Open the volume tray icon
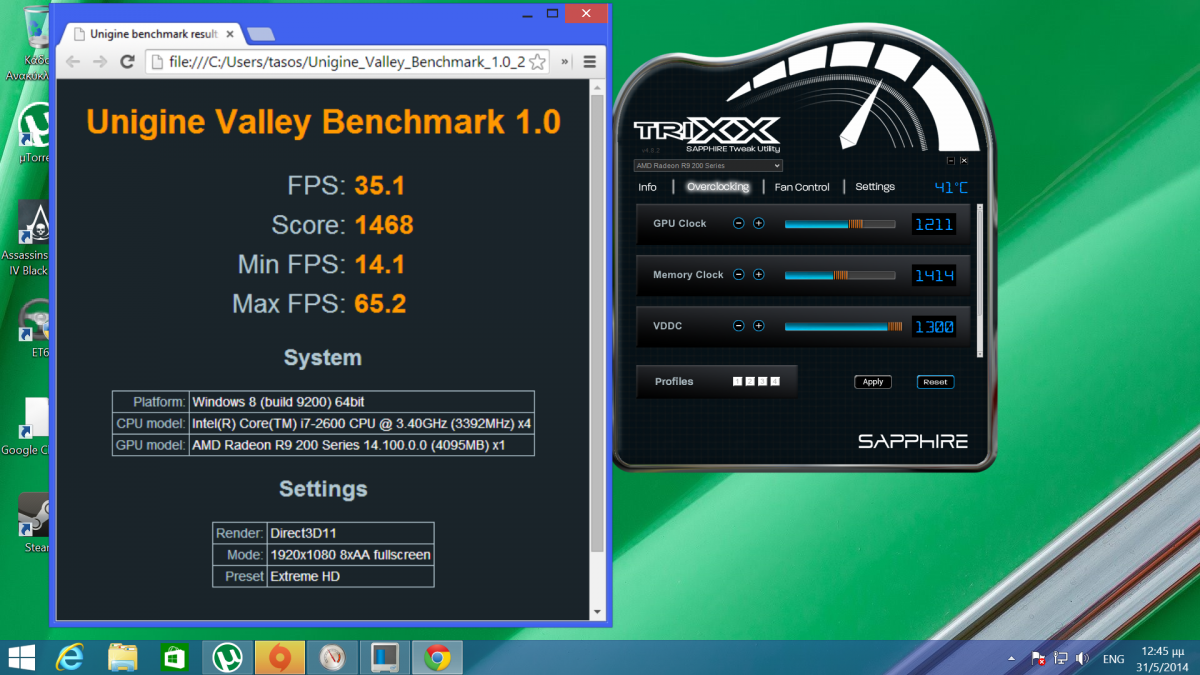The height and width of the screenshot is (675, 1200). (1082, 659)
